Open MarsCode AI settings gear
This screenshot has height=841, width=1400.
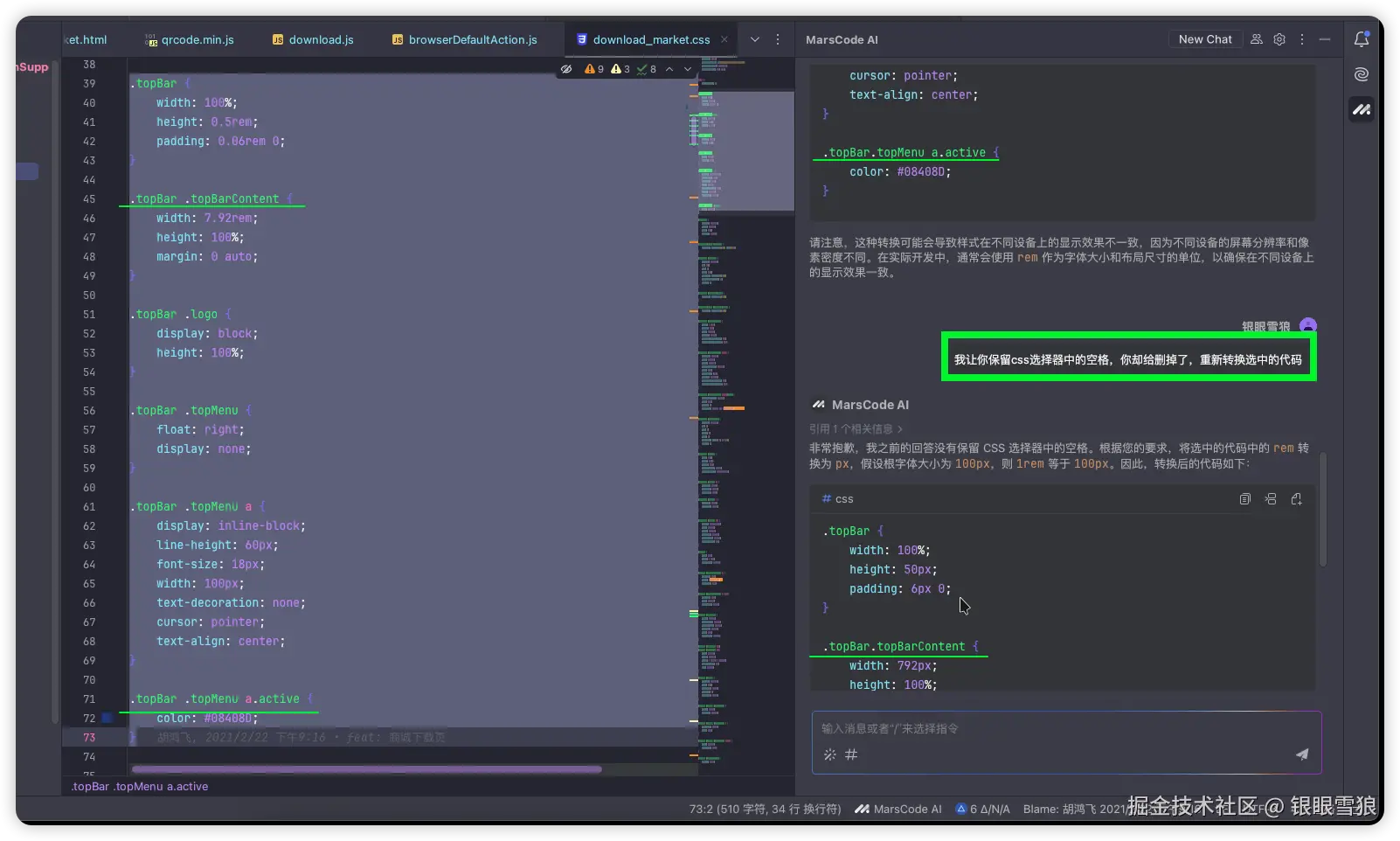click(x=1279, y=39)
